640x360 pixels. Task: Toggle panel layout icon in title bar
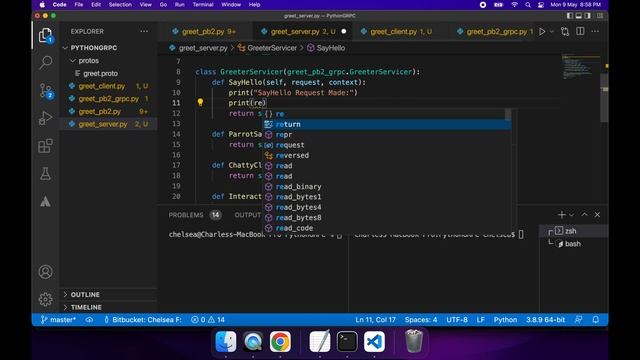click(579, 16)
